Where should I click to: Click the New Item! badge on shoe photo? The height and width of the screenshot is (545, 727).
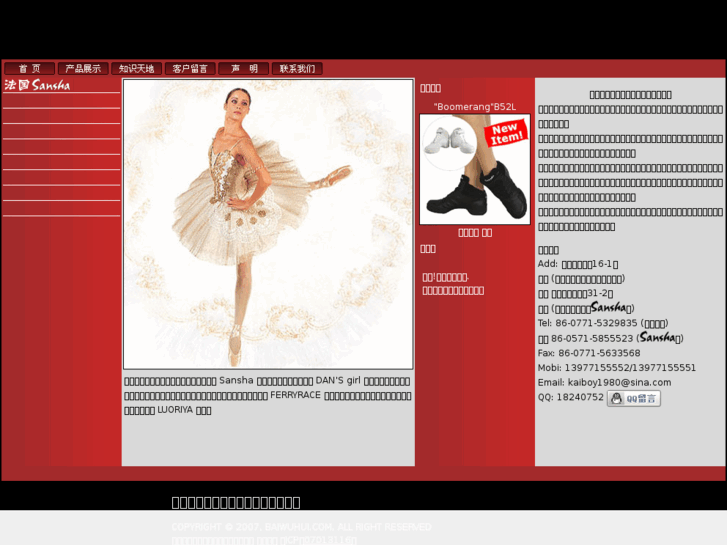coord(506,134)
